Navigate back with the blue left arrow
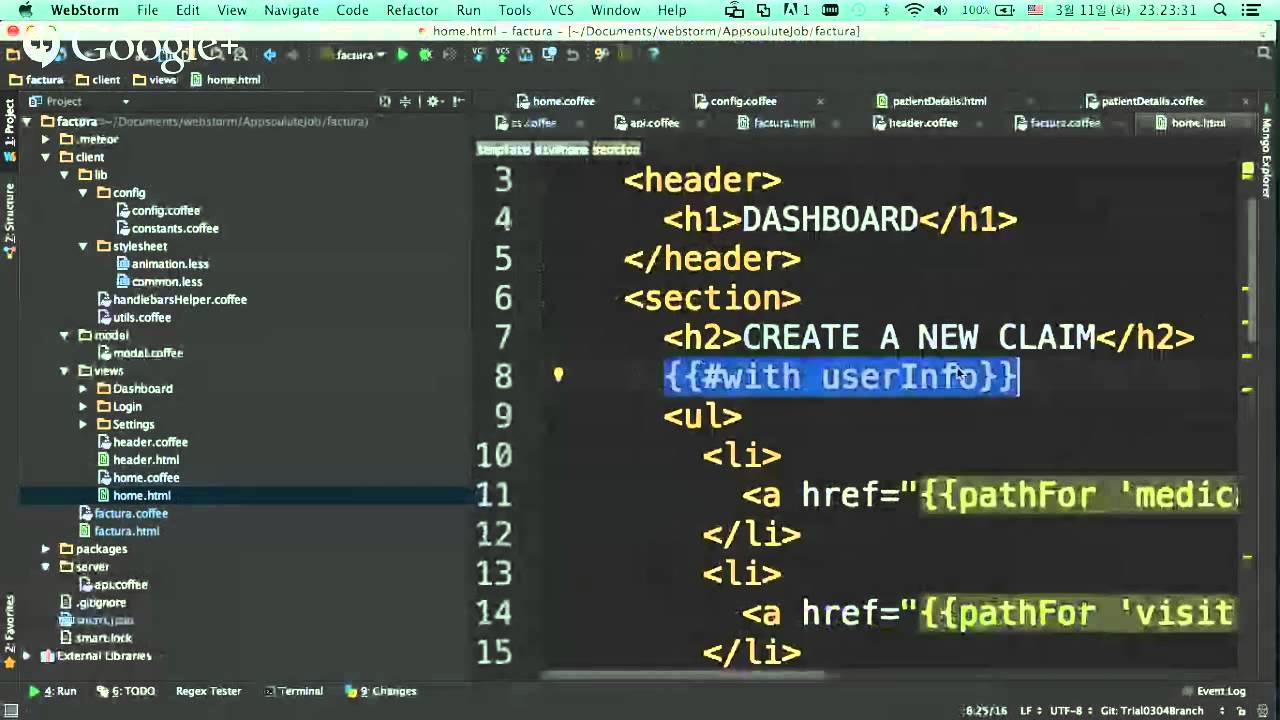 pos(269,55)
